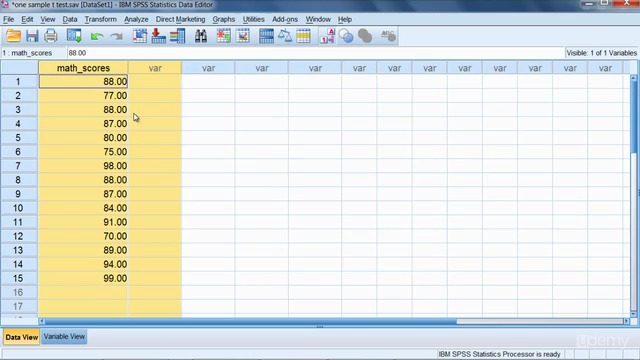Save the dataset with the floppy icon
The image size is (640, 360).
(x=32, y=36)
